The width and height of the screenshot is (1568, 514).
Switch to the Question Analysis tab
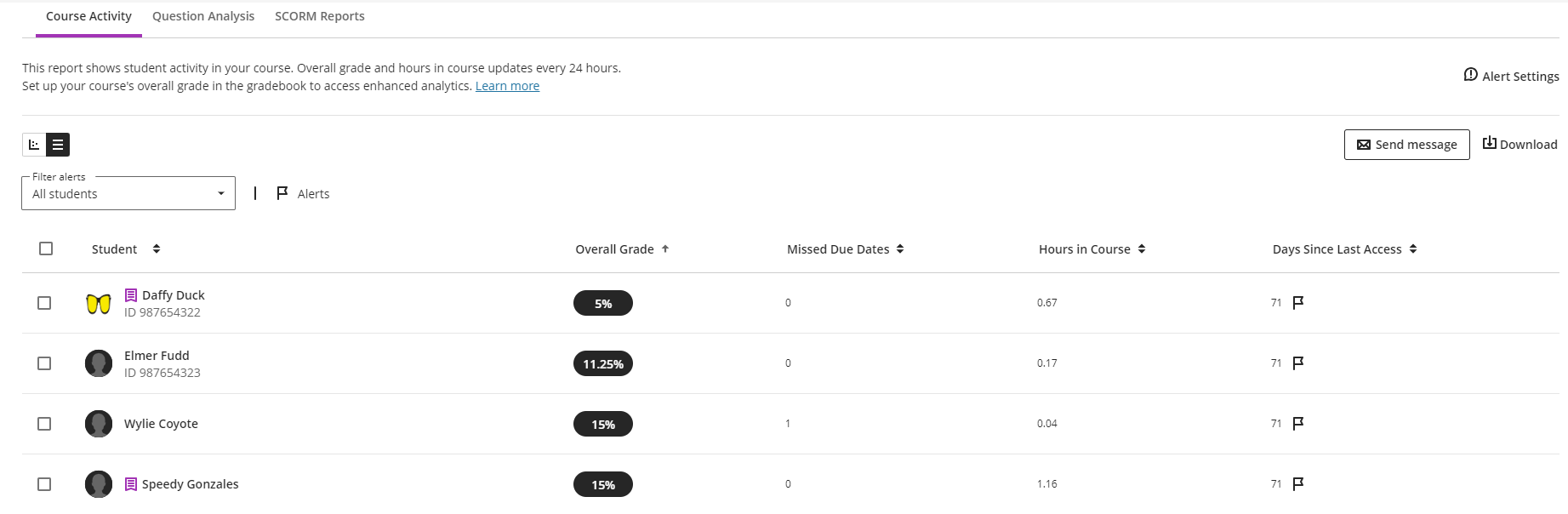tap(202, 15)
